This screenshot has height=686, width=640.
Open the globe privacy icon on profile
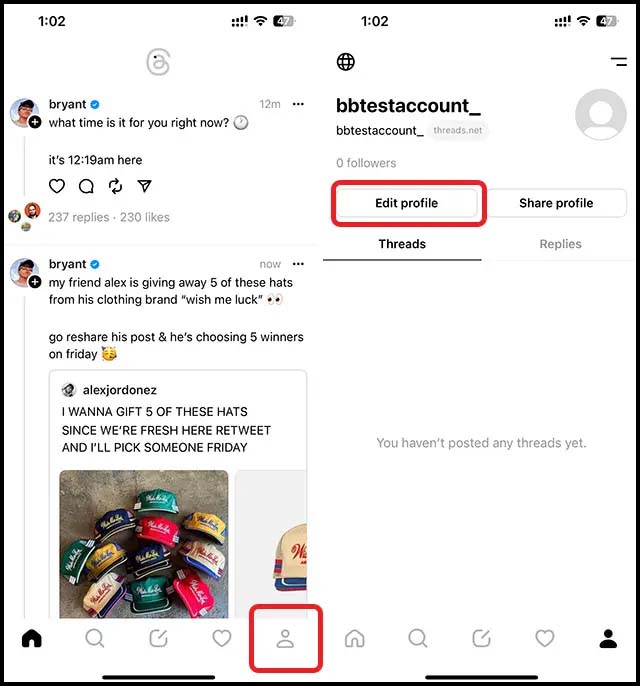click(346, 62)
